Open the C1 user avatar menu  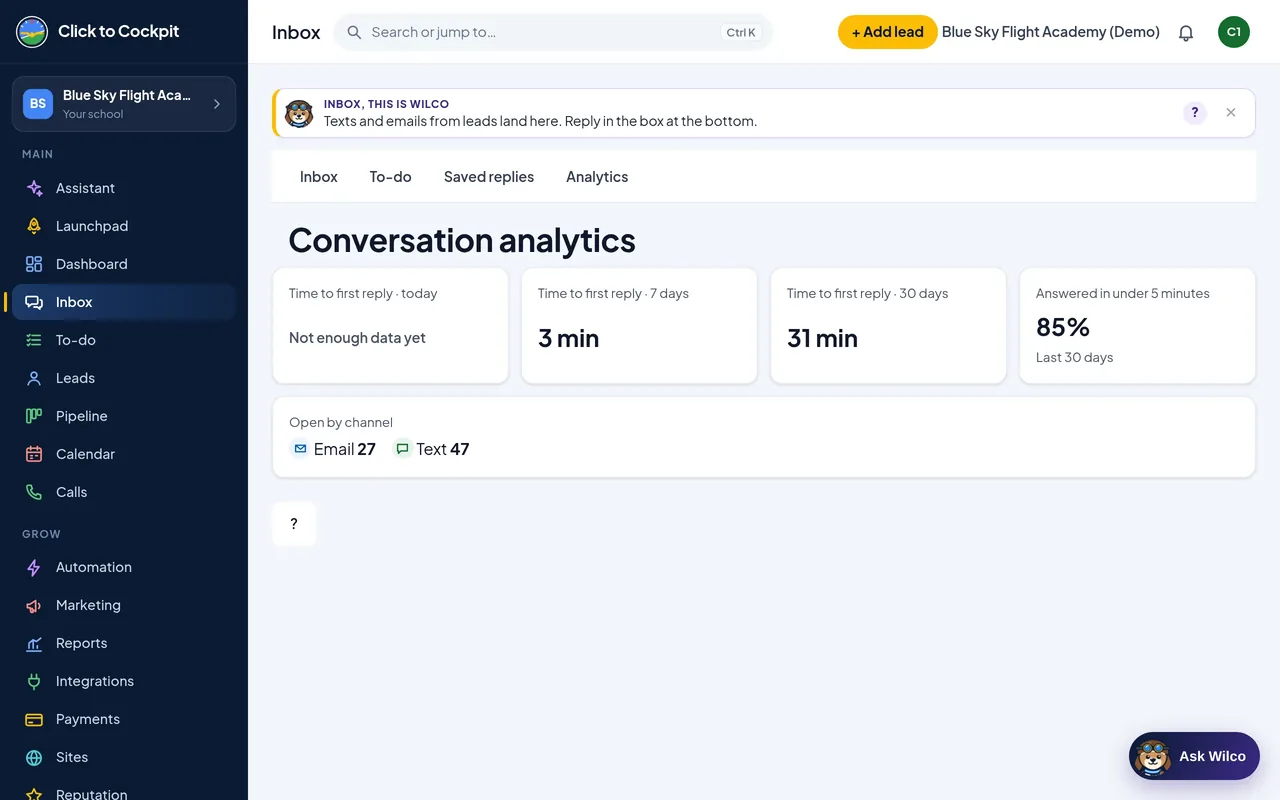click(x=1234, y=32)
